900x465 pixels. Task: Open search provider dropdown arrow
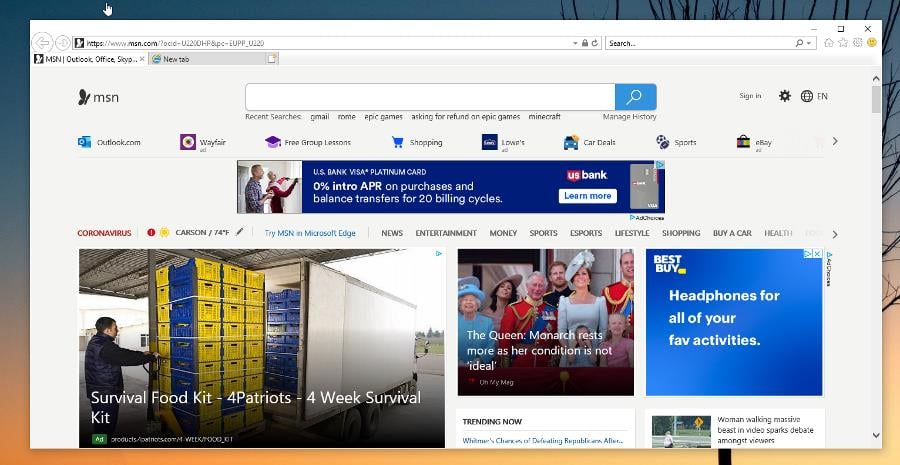pos(809,43)
